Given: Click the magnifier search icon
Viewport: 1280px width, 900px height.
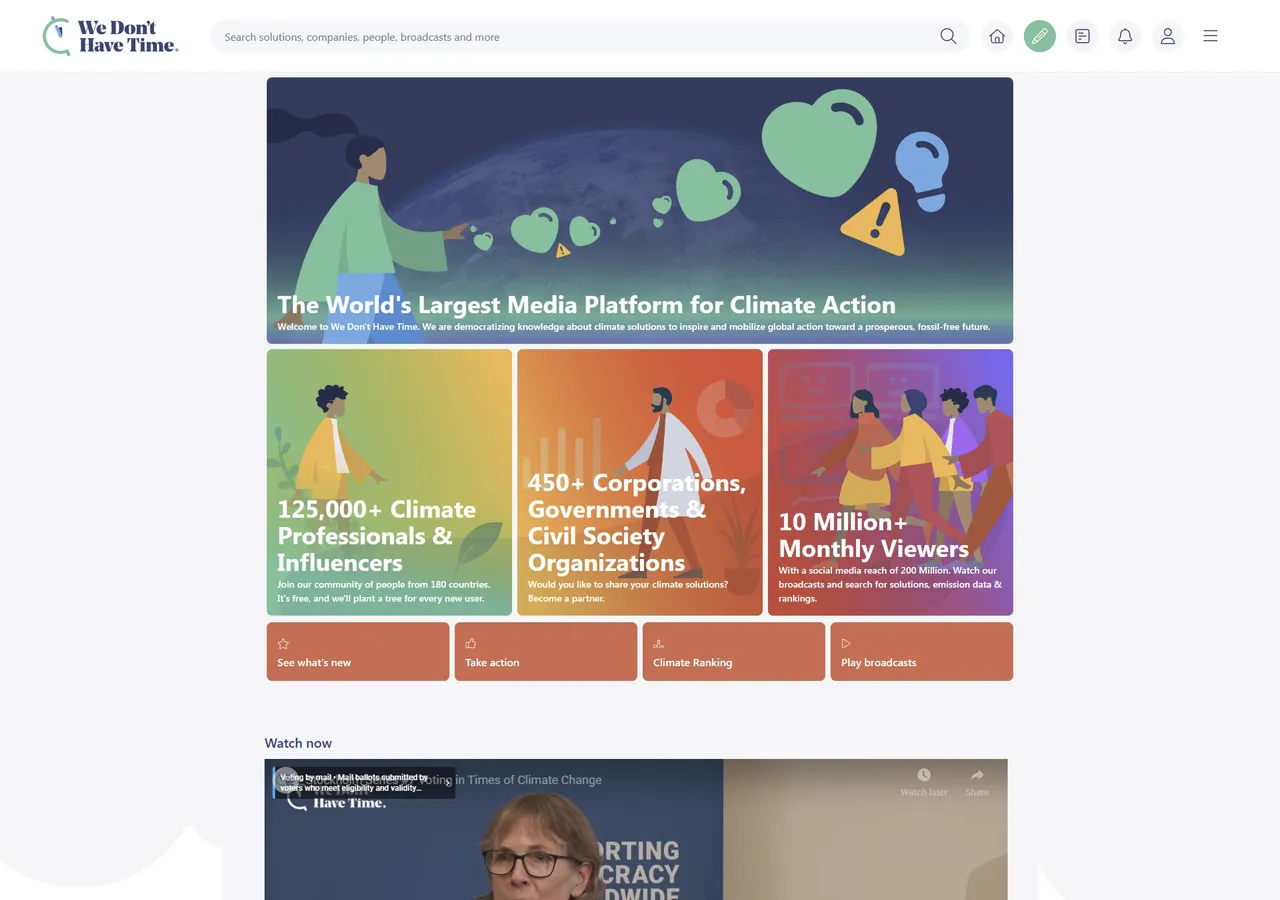Looking at the screenshot, I should click(x=948, y=37).
